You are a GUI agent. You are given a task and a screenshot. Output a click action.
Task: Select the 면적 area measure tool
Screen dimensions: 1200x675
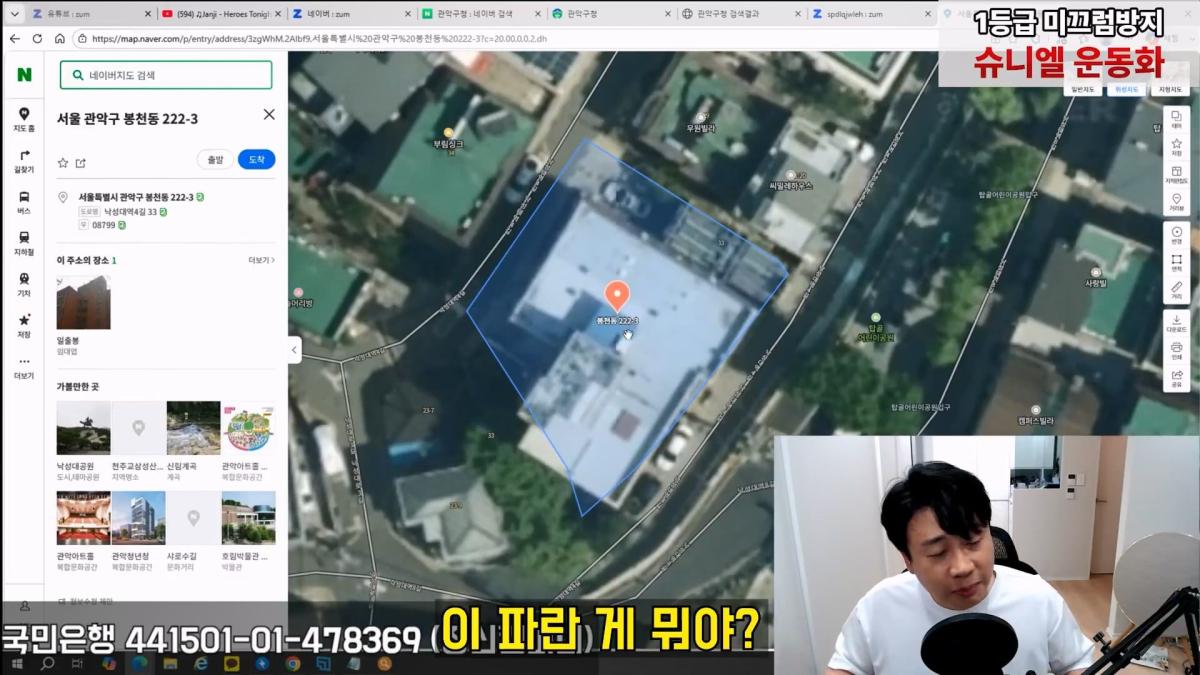point(1176,263)
